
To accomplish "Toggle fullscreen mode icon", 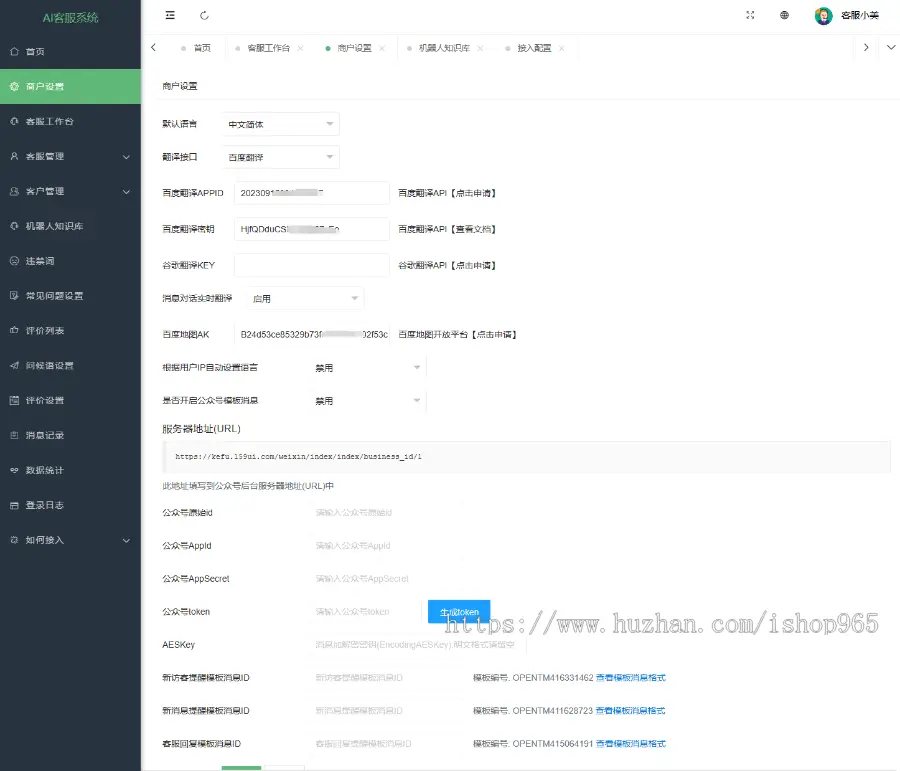I will point(750,16).
